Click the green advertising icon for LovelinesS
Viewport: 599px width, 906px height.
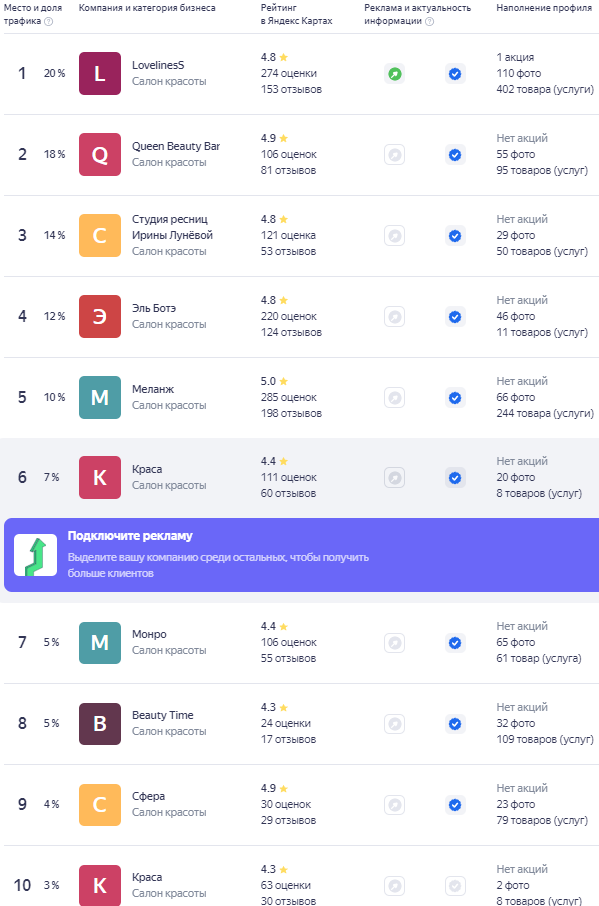point(395,74)
